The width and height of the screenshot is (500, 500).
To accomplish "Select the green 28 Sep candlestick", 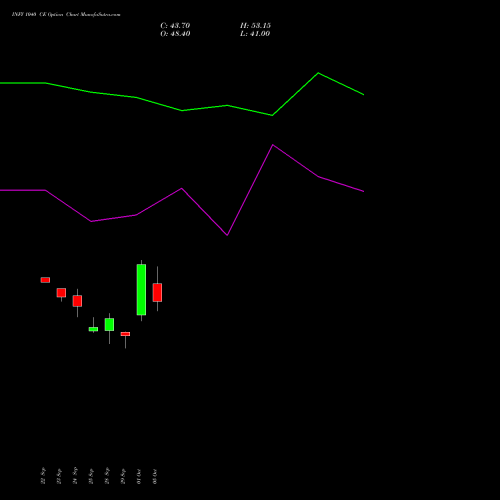I will (x=109, y=324).
